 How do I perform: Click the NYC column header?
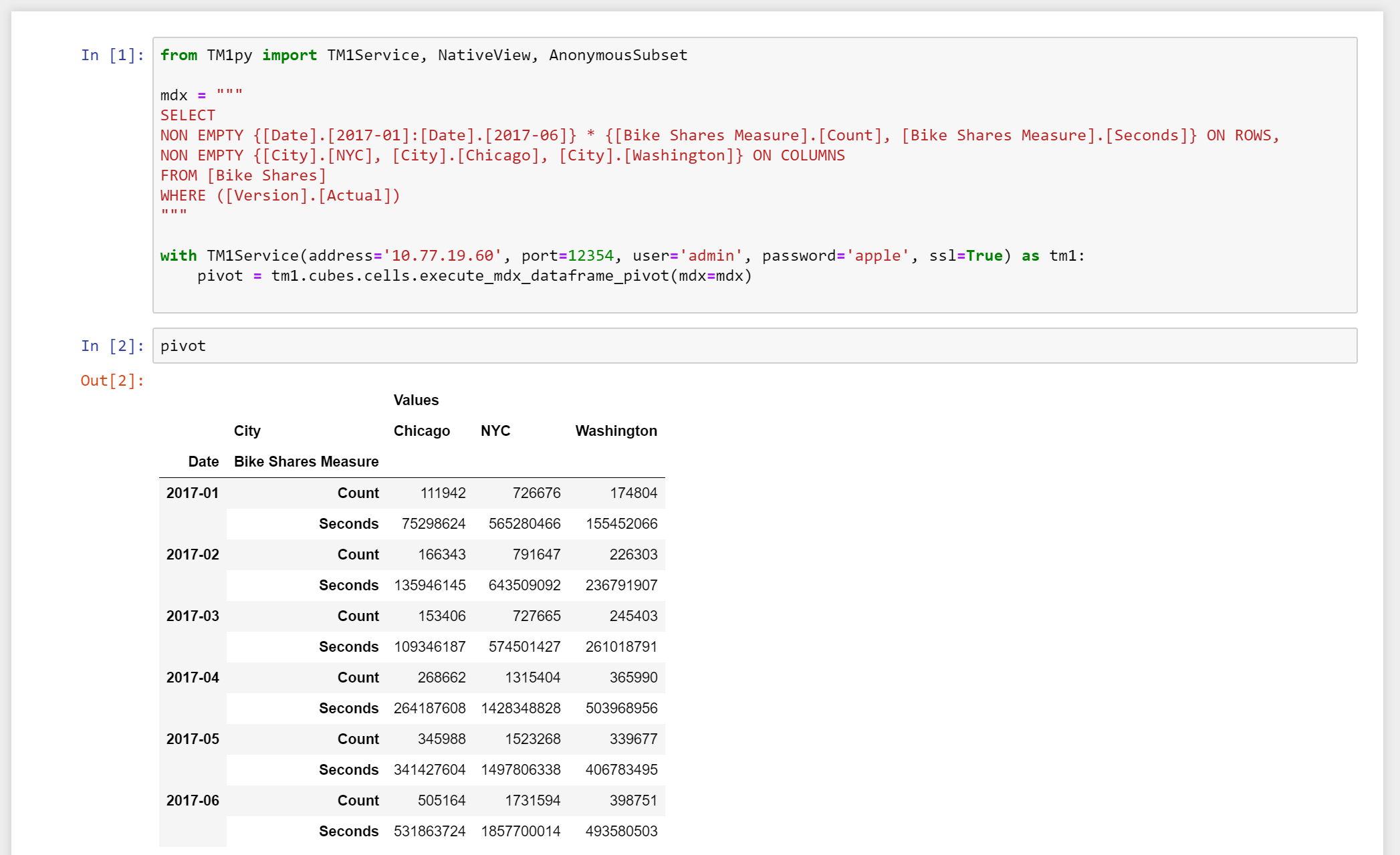point(495,431)
